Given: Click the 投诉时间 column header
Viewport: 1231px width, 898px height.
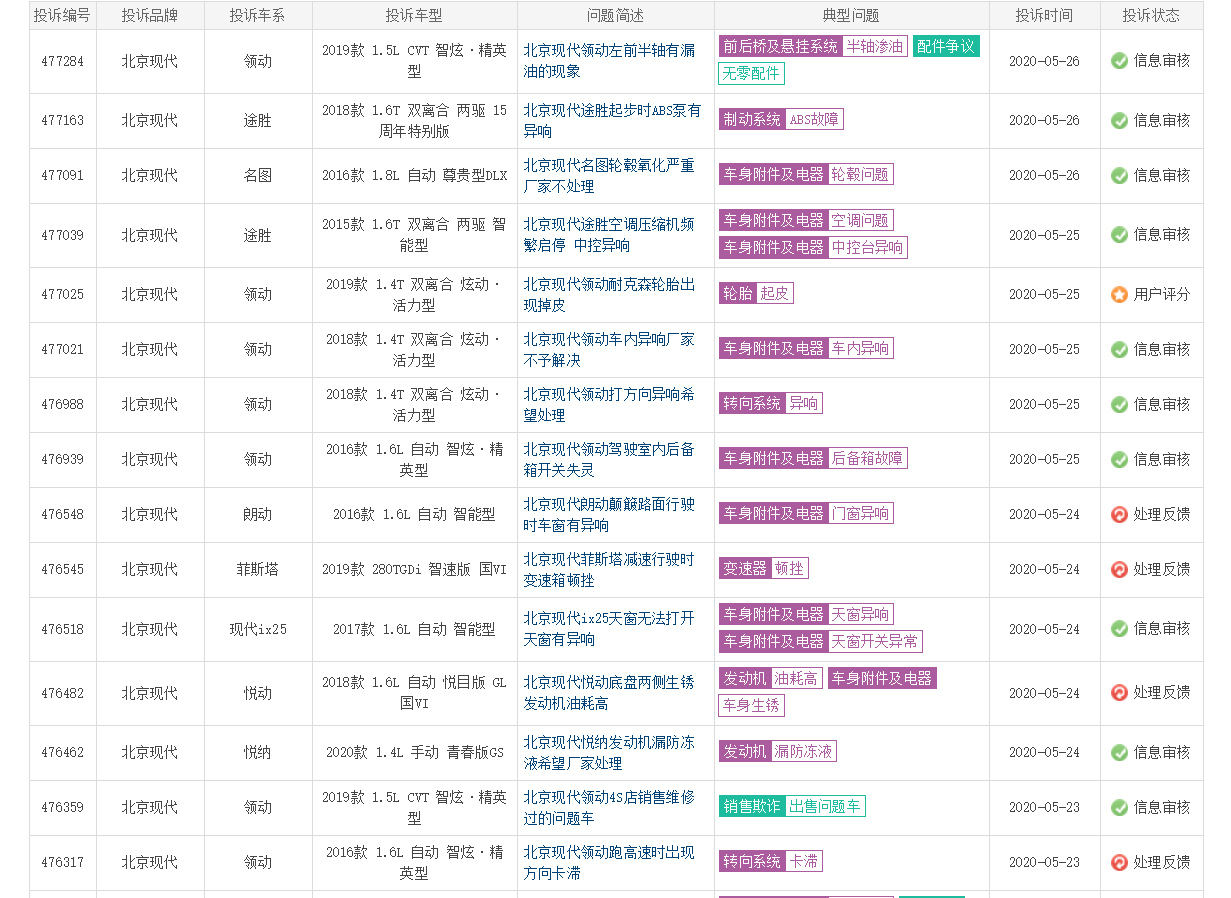Looking at the screenshot, I should [x=1044, y=15].
